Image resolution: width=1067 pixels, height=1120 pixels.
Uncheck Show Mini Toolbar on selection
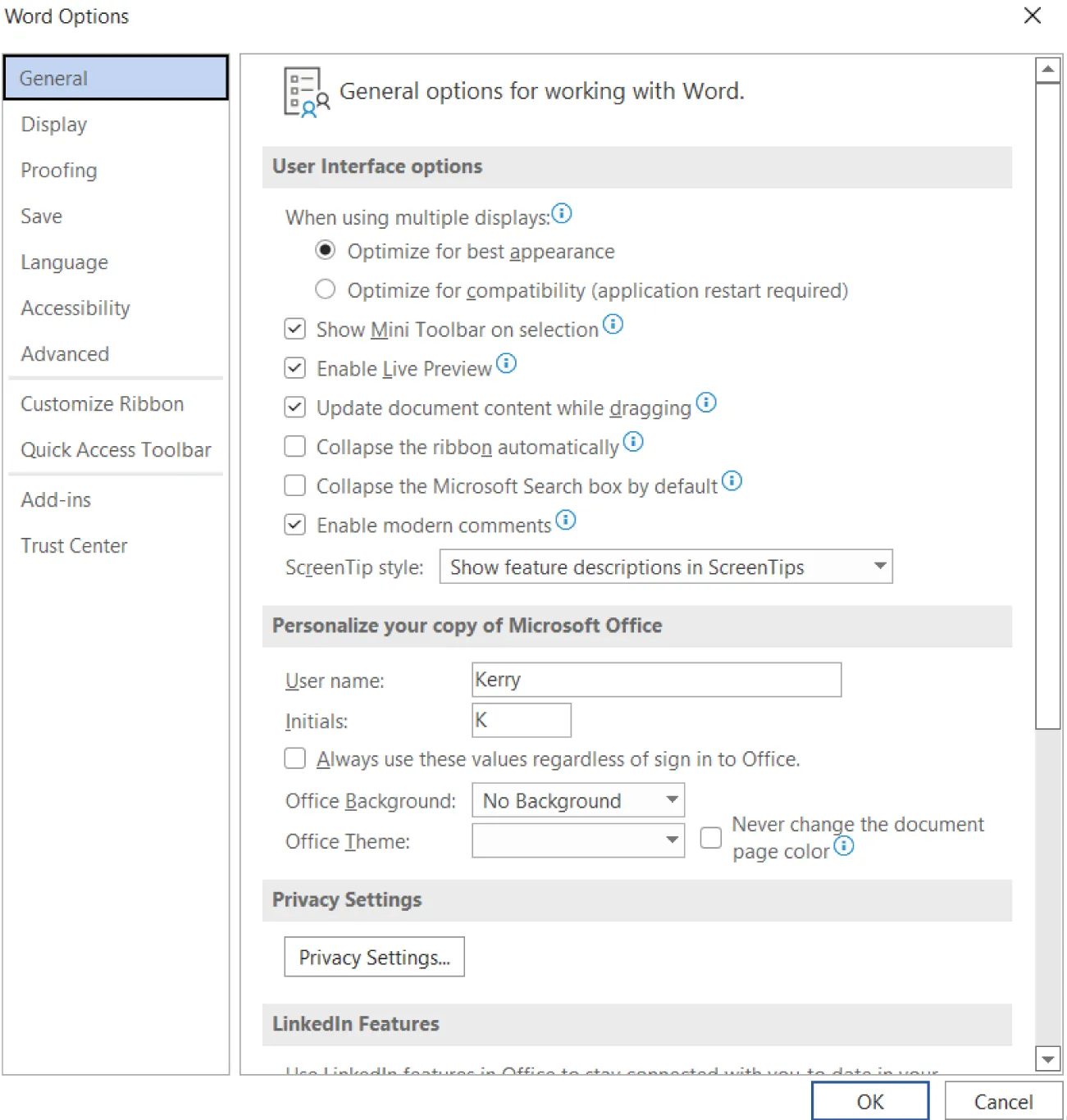click(294, 329)
